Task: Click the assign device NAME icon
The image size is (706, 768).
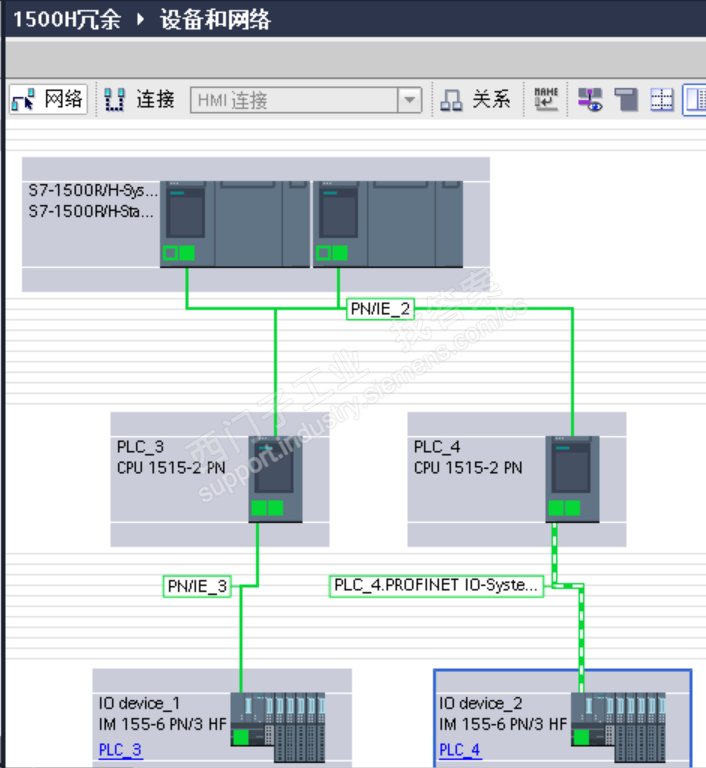Action: [546, 99]
